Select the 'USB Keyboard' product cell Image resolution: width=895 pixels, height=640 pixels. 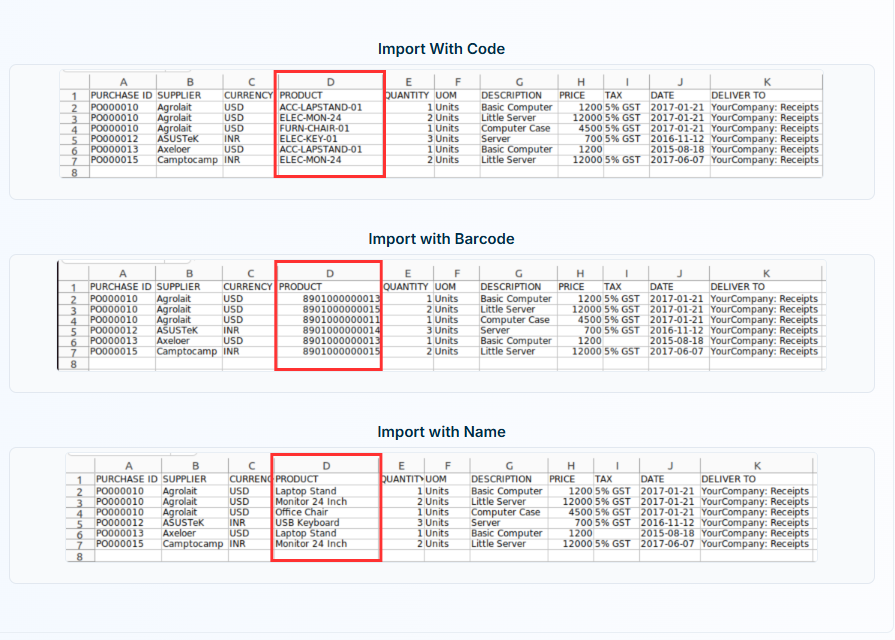pyautogui.click(x=307, y=522)
